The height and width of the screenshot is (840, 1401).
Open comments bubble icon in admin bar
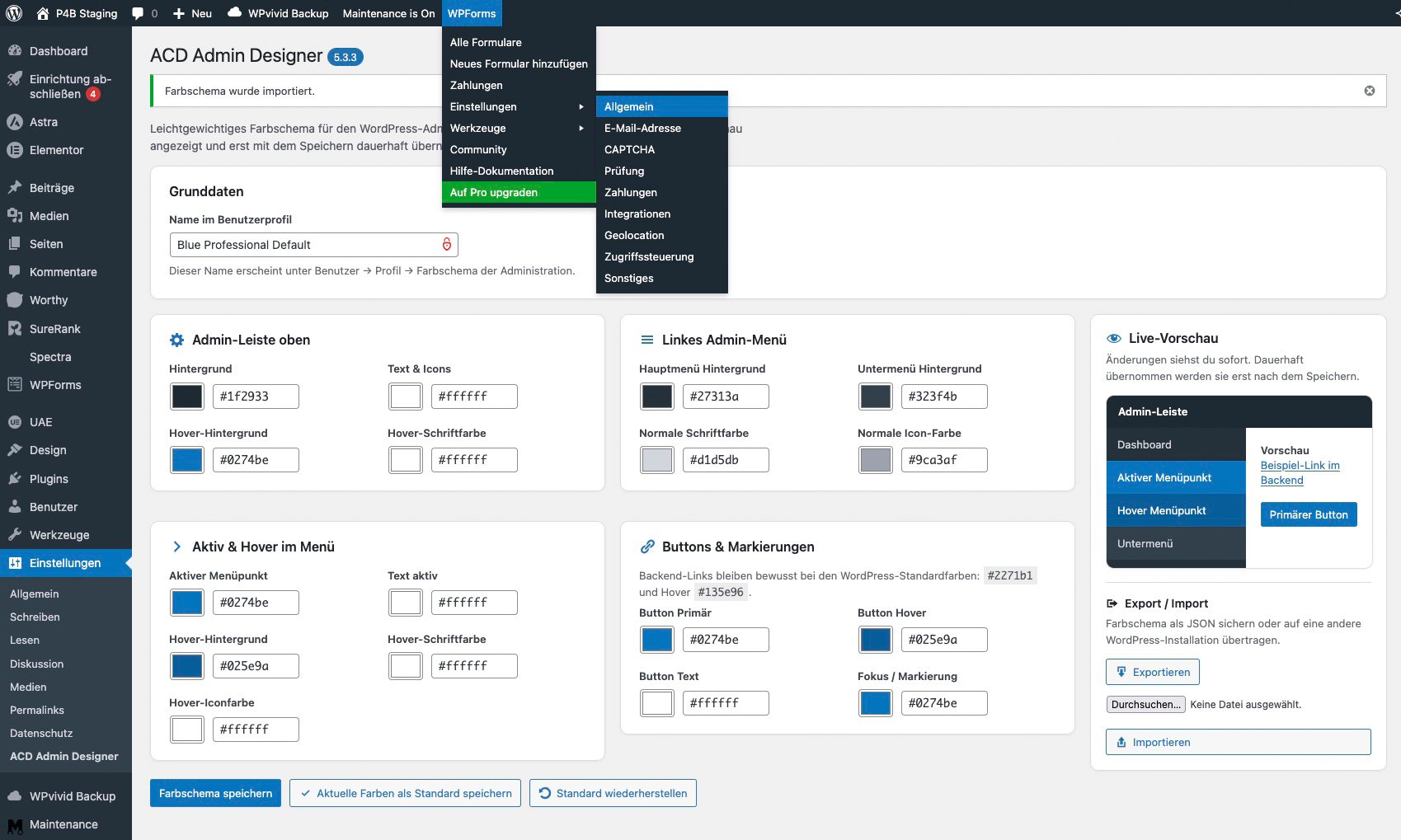(x=138, y=13)
